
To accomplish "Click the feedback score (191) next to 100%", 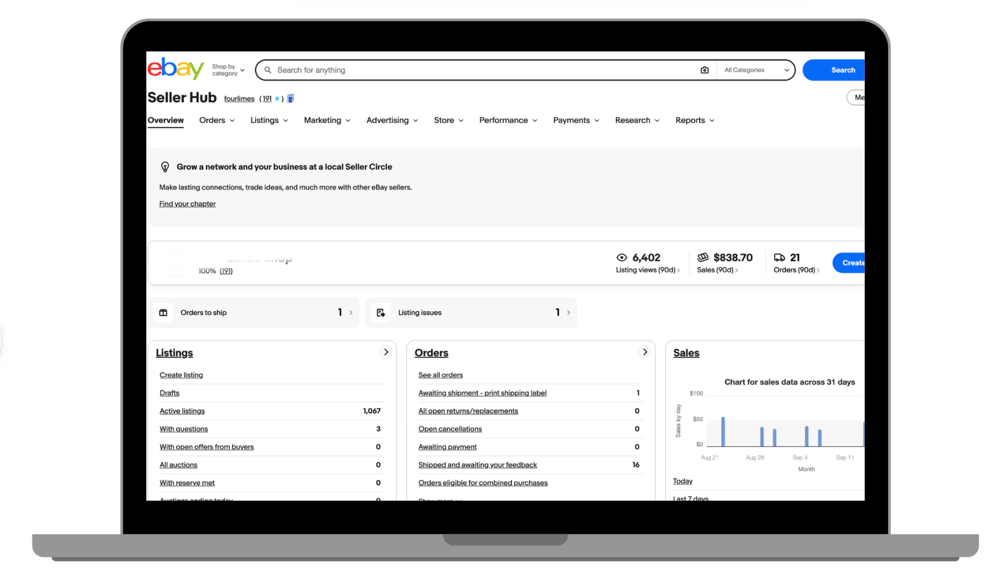I will click(226, 271).
